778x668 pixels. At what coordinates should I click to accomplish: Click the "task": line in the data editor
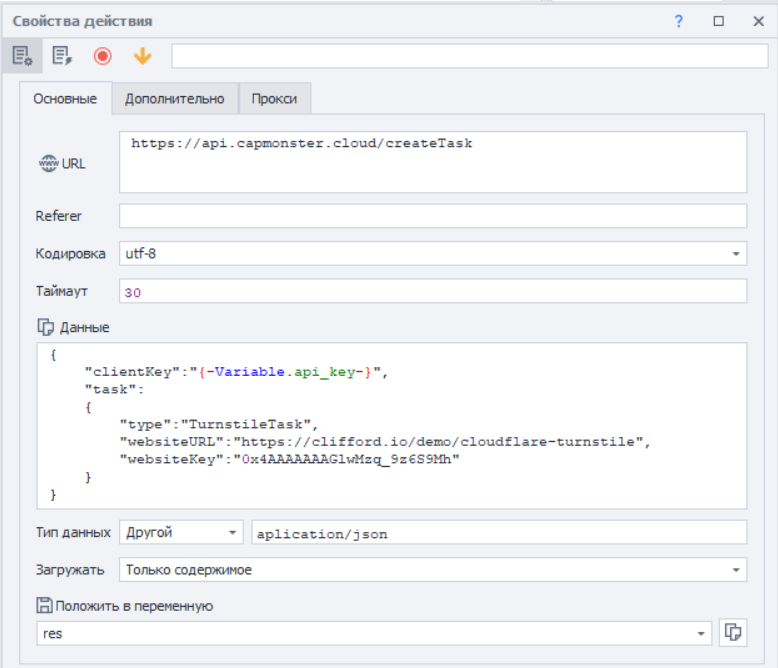click(114, 389)
